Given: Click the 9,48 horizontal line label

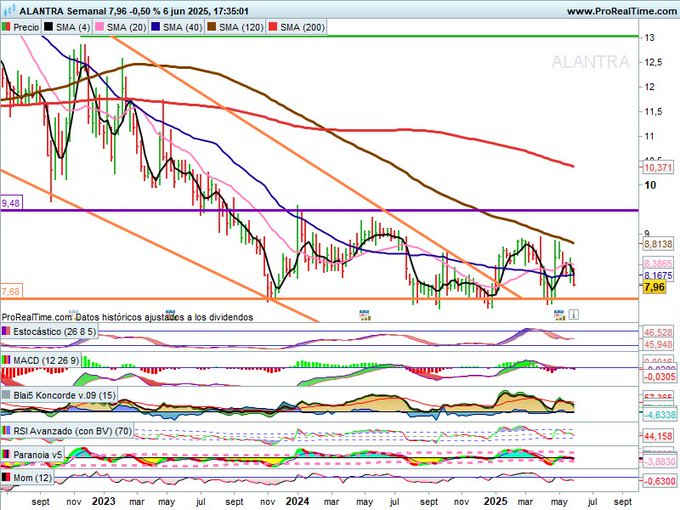Looking at the screenshot, I should pyautogui.click(x=11, y=203).
